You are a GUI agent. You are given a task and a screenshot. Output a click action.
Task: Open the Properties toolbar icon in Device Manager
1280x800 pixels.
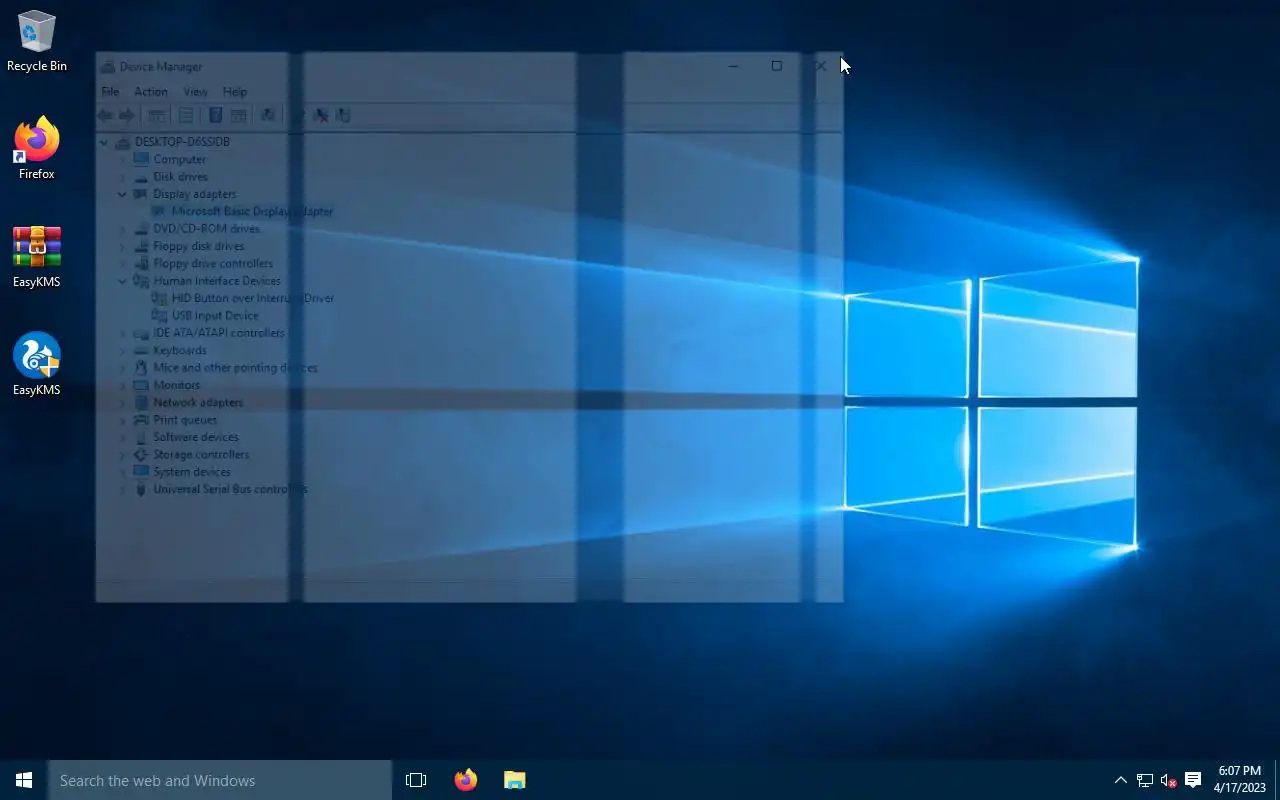186,115
